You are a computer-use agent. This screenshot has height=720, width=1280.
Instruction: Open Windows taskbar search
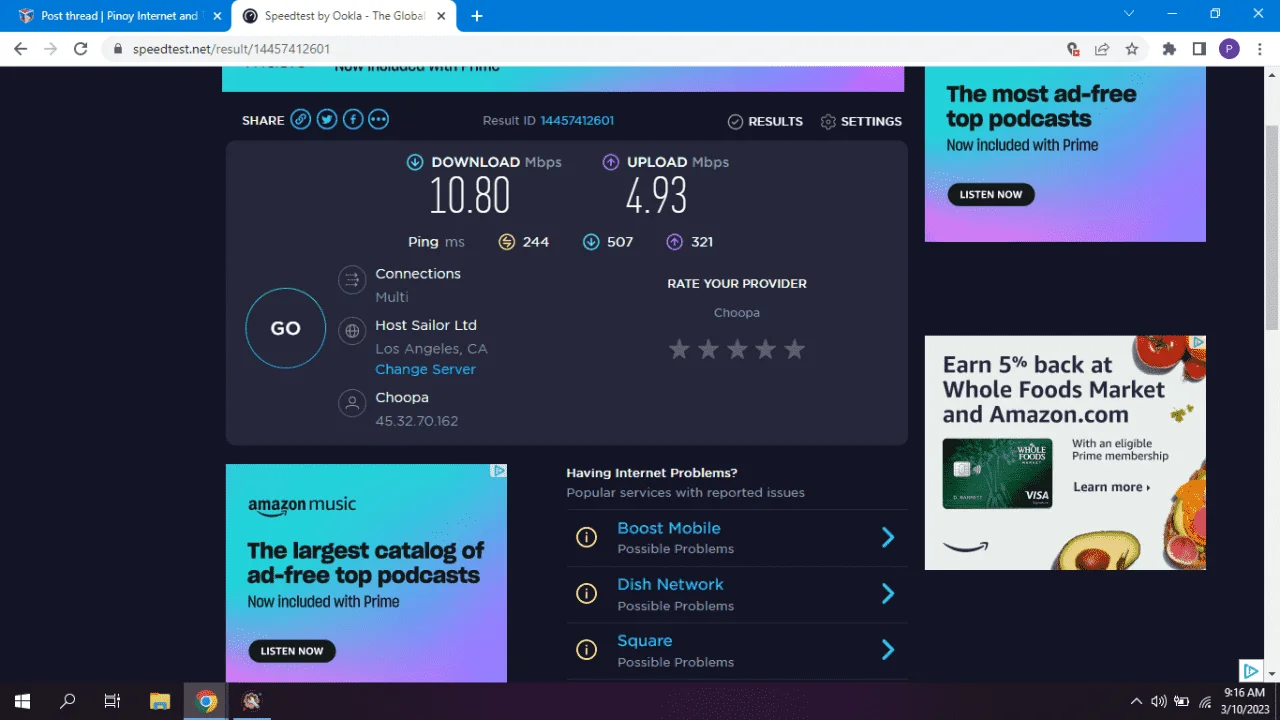tap(67, 701)
